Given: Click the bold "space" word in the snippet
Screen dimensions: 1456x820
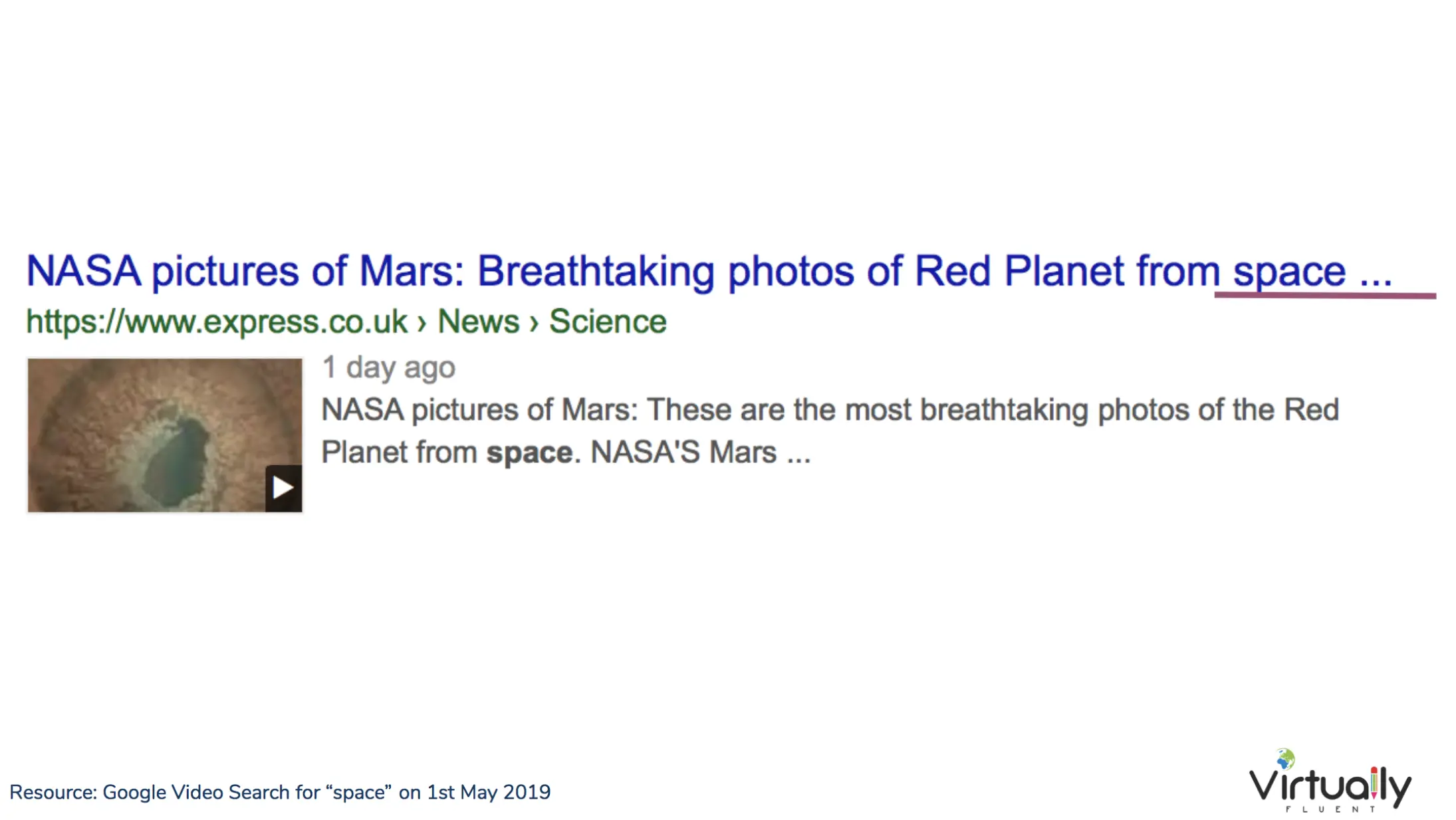Looking at the screenshot, I should (529, 453).
